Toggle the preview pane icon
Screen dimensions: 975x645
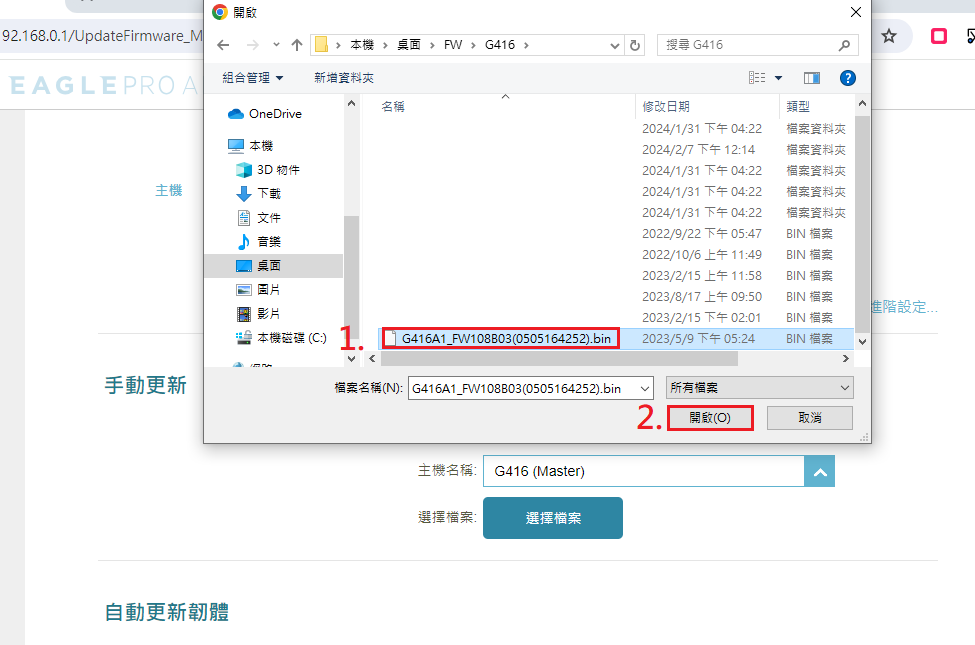pyautogui.click(x=811, y=78)
